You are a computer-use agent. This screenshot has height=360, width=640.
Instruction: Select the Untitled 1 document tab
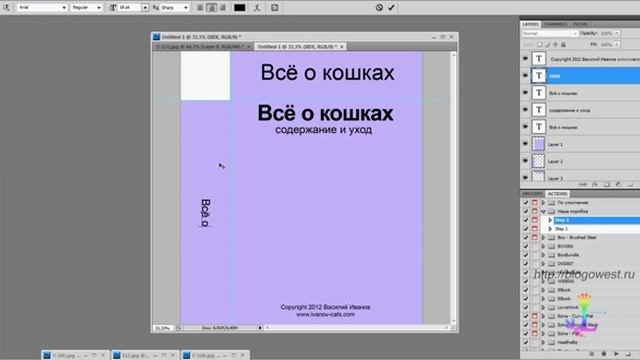pyautogui.click(x=300, y=47)
